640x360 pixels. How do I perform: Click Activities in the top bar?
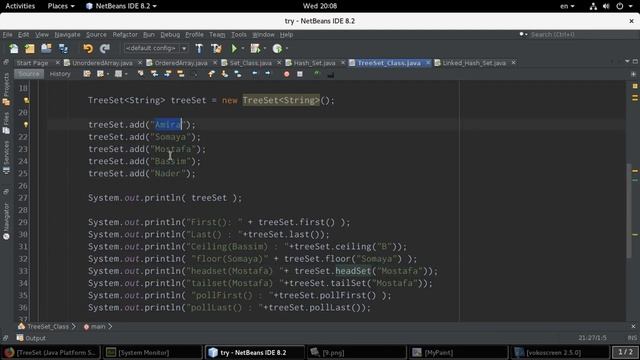pos(20,6)
